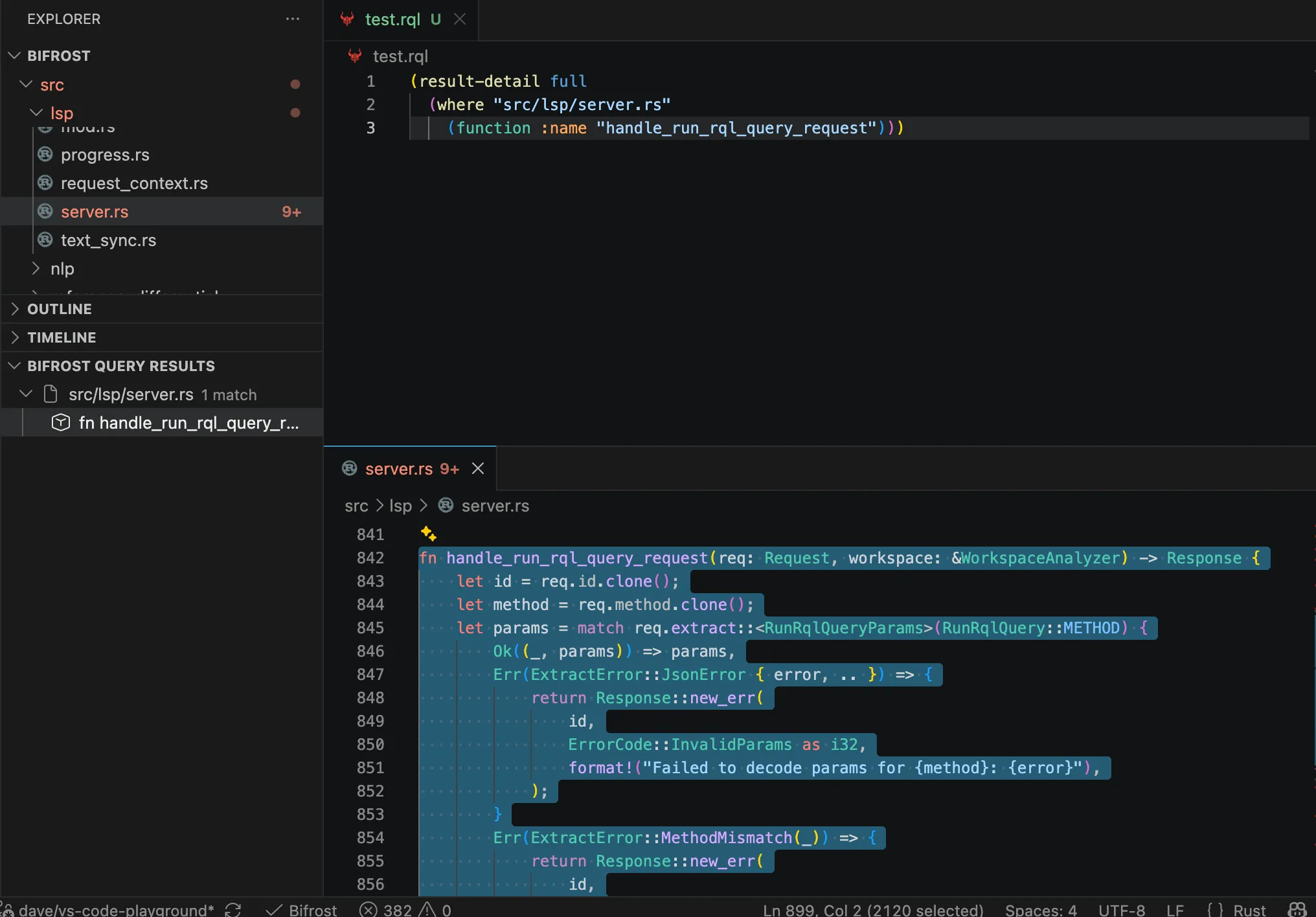Change indentation via Spaces: 4
The height and width of the screenshot is (917, 1316).
[1041, 909]
